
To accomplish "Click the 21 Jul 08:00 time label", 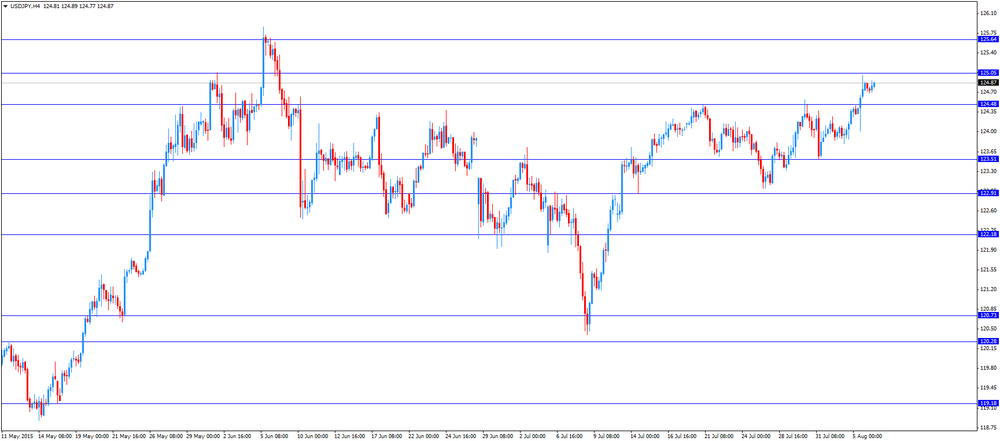I will pyautogui.click(x=720, y=437).
